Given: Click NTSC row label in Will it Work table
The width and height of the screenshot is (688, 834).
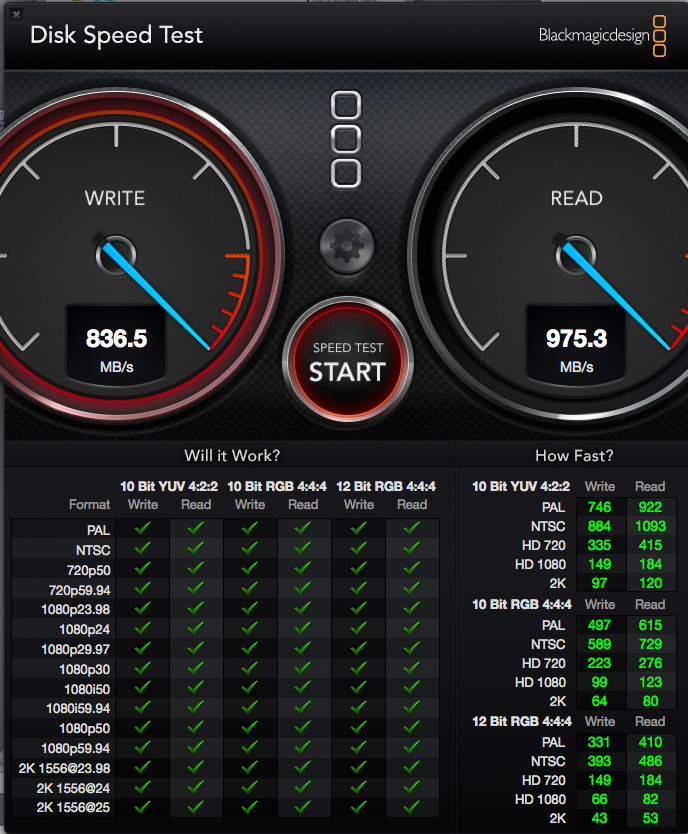Looking at the screenshot, I should [x=93, y=550].
